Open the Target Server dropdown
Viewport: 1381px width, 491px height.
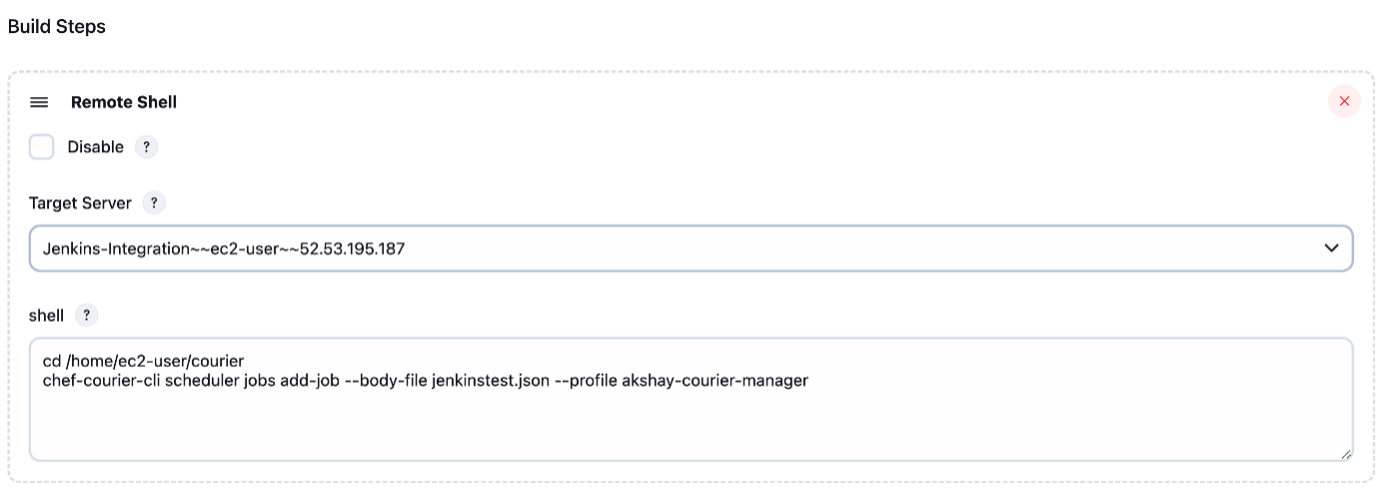tap(690, 248)
